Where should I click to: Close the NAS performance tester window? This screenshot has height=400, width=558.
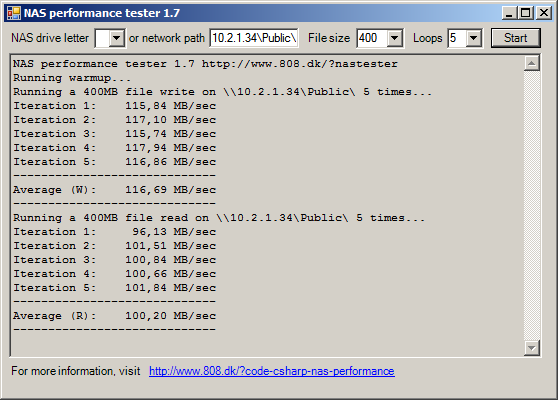[x=544, y=13]
